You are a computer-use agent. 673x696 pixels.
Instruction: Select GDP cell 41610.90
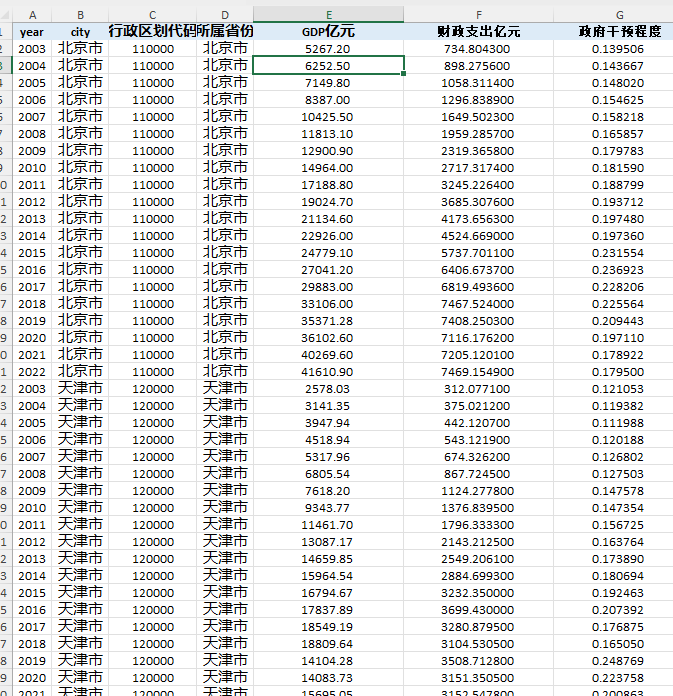click(329, 372)
